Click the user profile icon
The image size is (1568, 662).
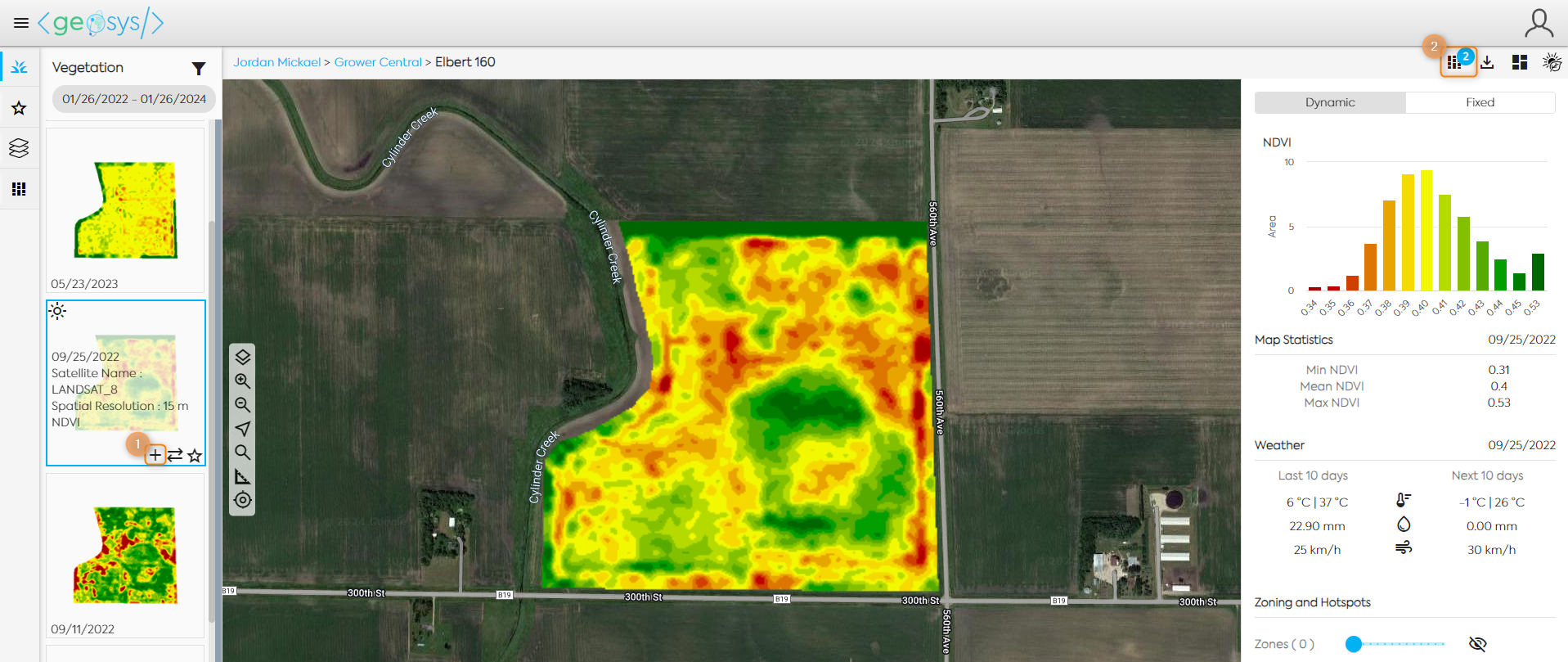point(1538,23)
